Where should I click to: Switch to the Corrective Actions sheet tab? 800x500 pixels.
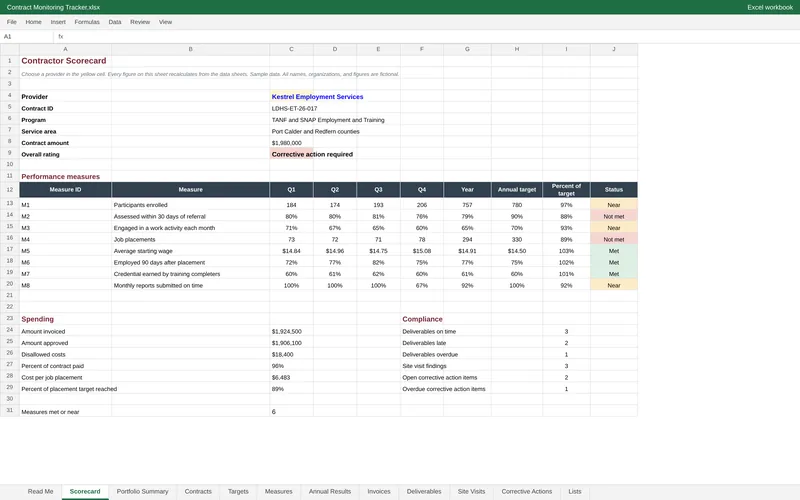click(527, 491)
